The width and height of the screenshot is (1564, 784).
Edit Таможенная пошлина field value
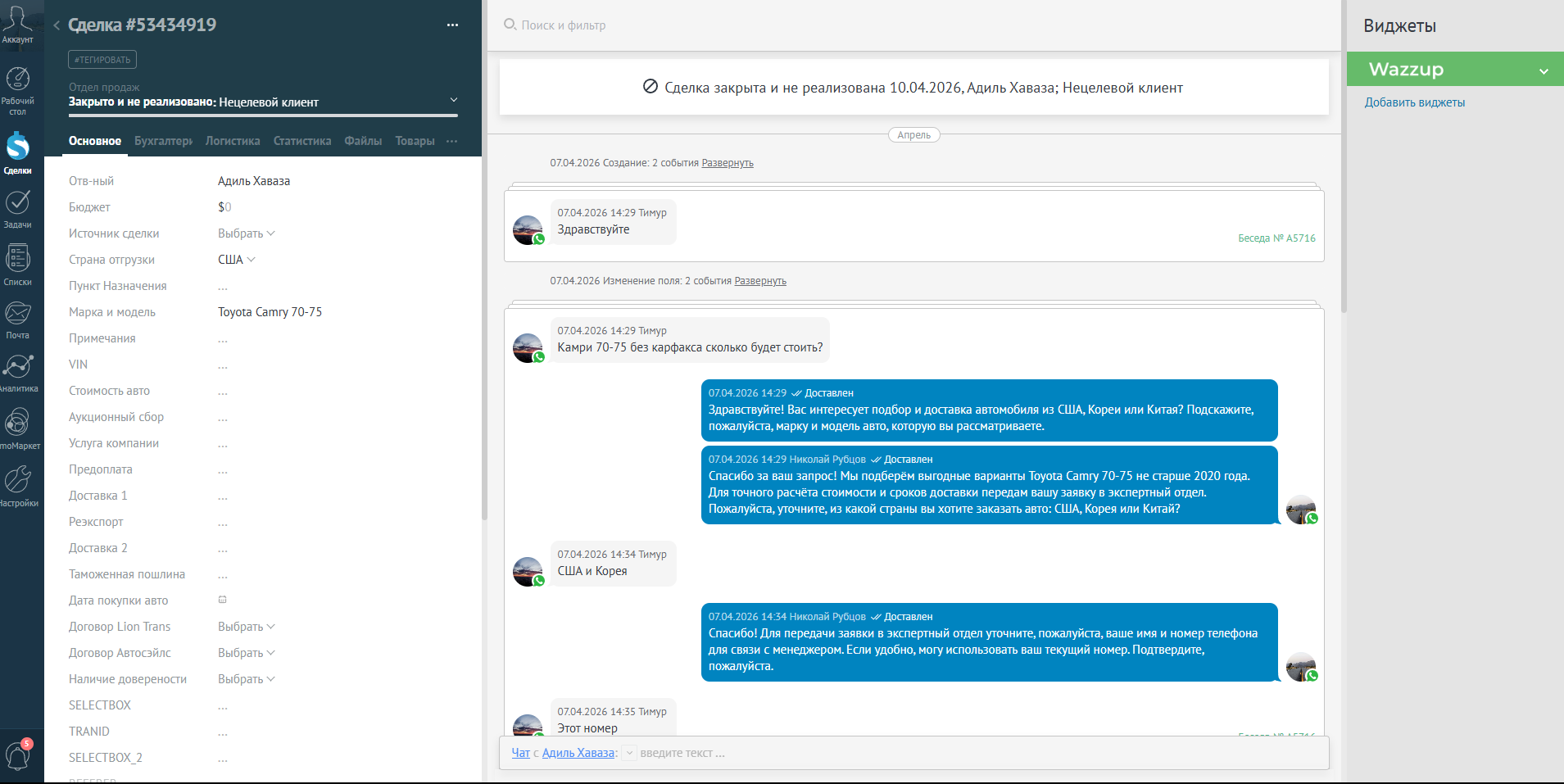tap(223, 575)
